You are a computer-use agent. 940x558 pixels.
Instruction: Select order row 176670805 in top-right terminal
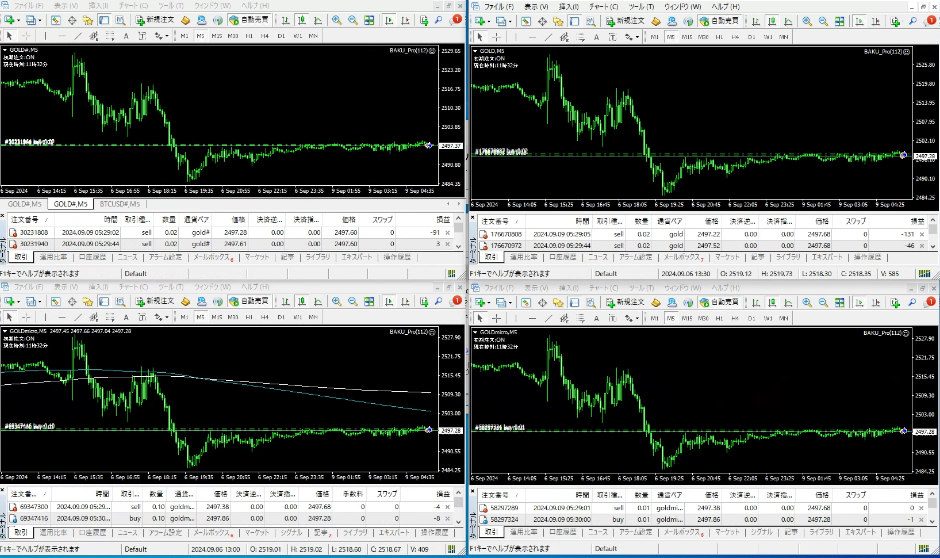coord(701,234)
